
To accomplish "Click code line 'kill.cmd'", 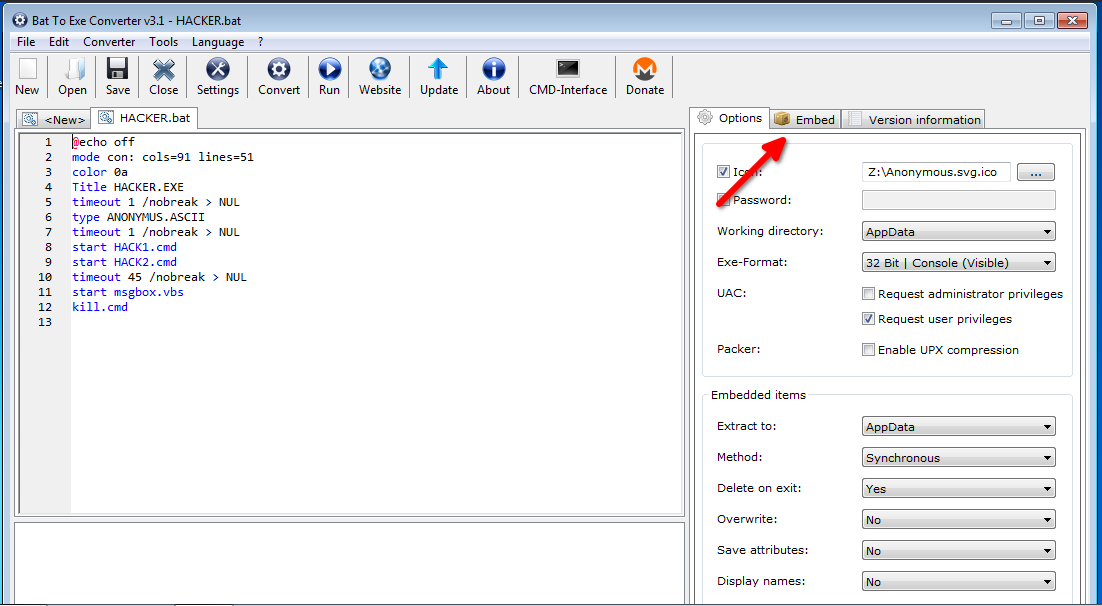I will pyautogui.click(x=100, y=307).
